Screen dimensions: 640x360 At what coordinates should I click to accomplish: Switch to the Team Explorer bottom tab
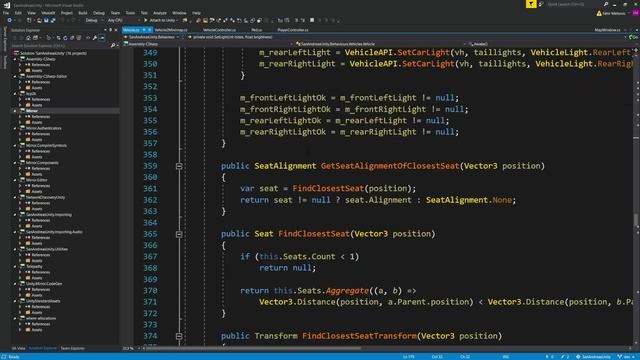(73, 348)
